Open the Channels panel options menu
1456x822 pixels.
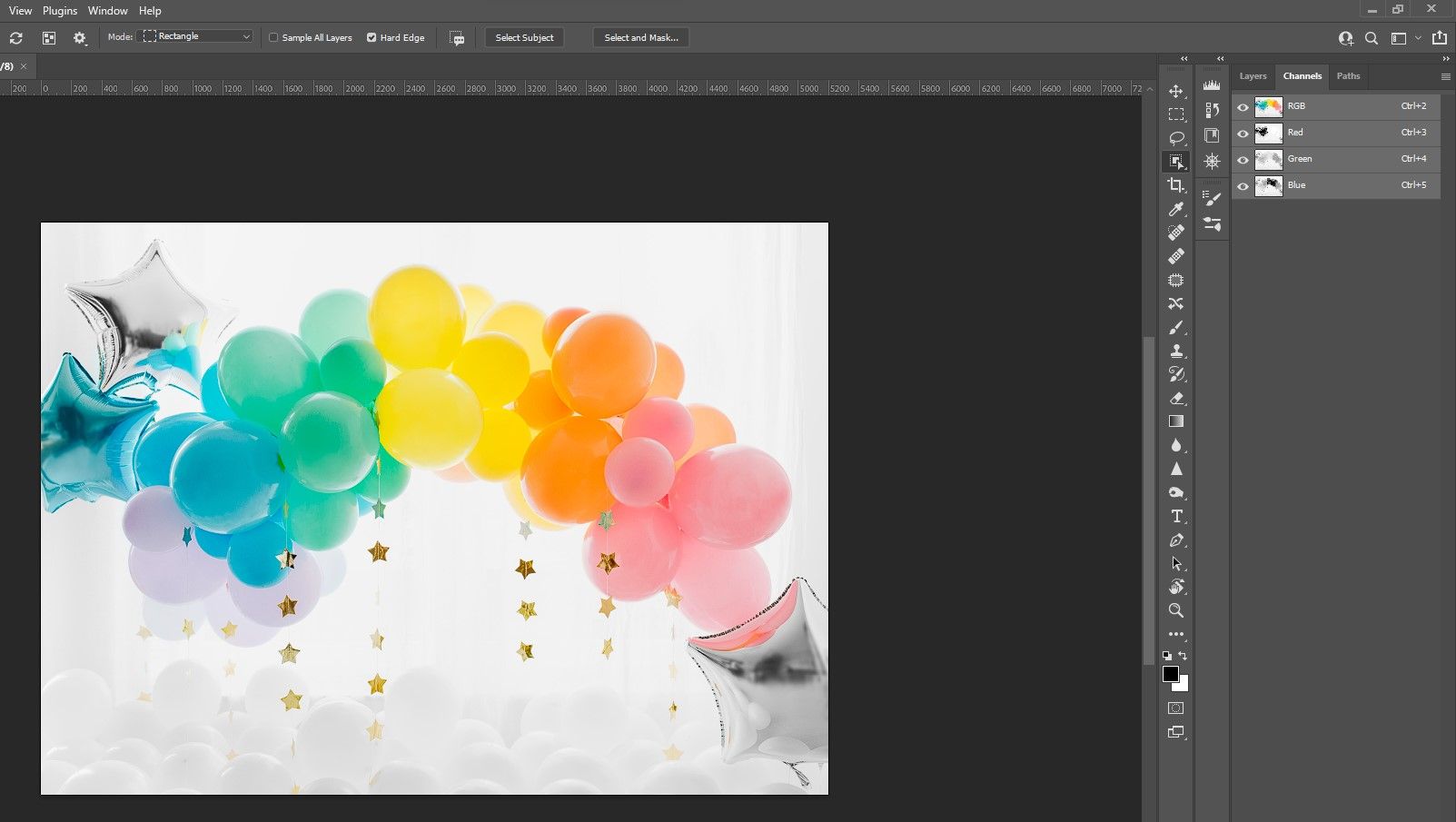(1445, 76)
